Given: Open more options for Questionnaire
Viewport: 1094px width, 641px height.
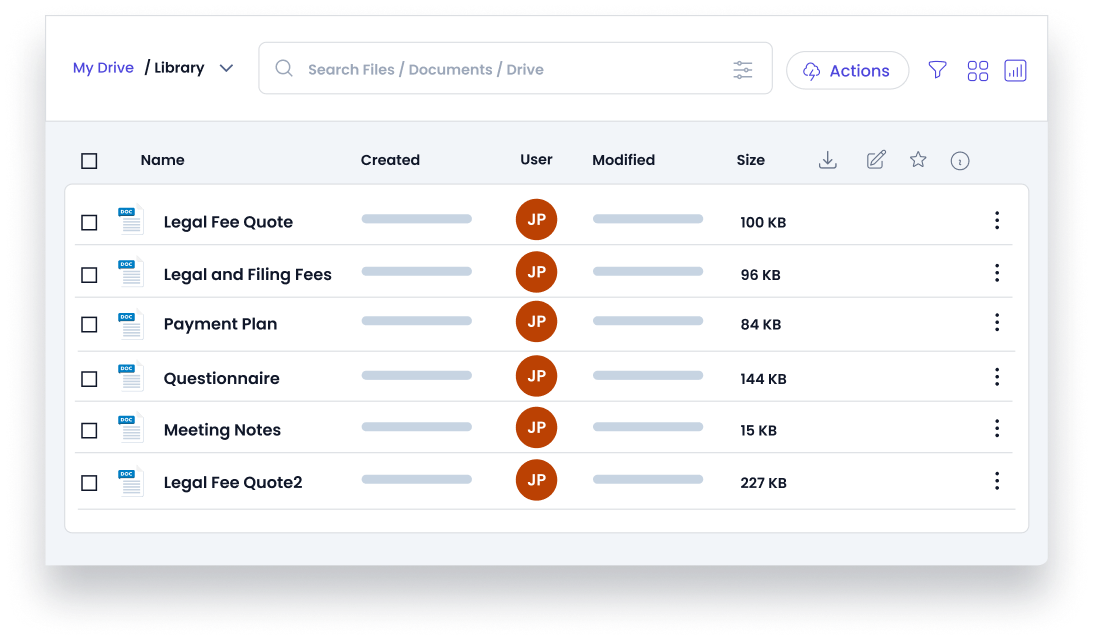Looking at the screenshot, I should pyautogui.click(x=996, y=377).
